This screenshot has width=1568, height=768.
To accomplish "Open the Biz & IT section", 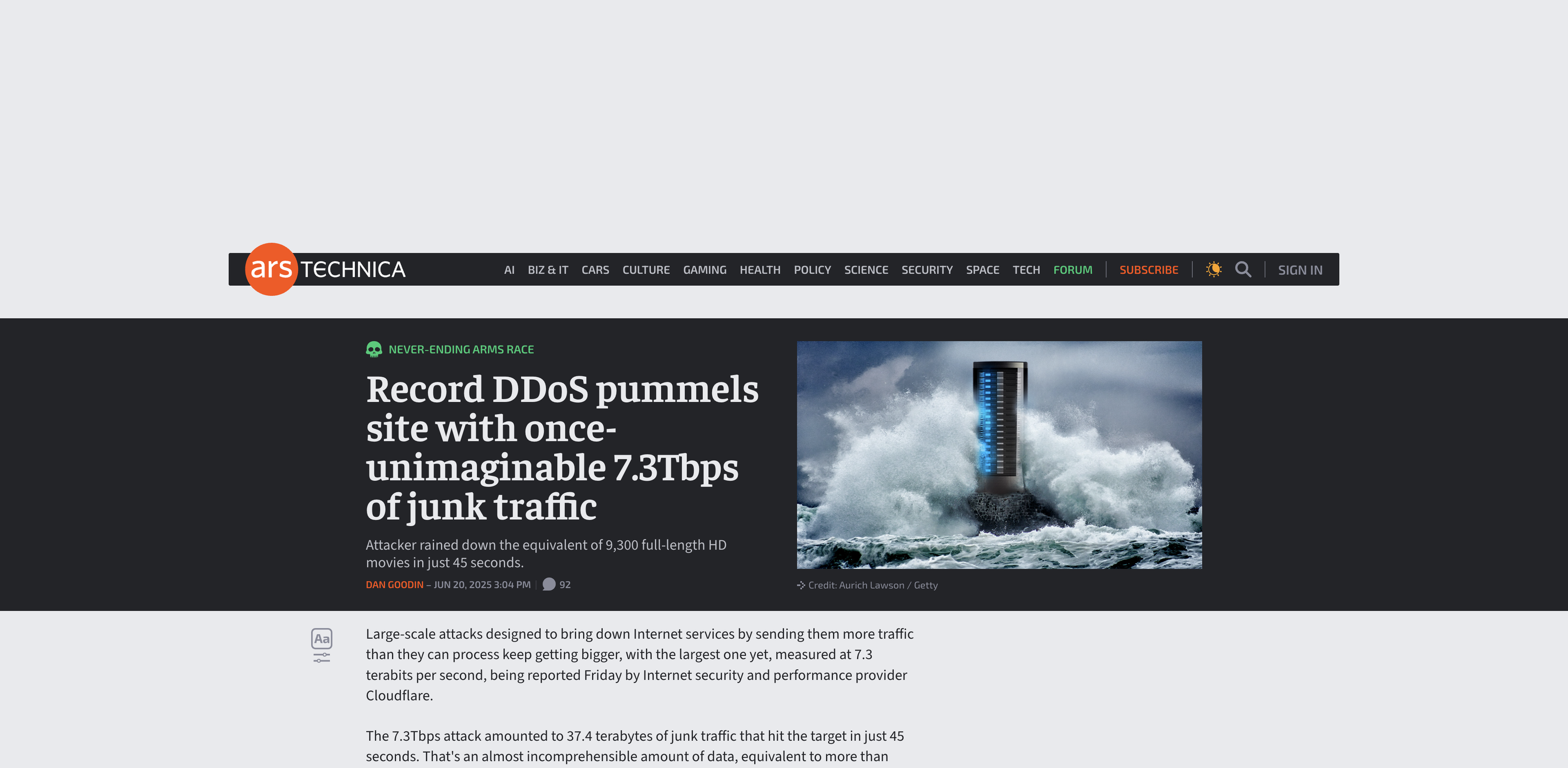I will tap(548, 270).
